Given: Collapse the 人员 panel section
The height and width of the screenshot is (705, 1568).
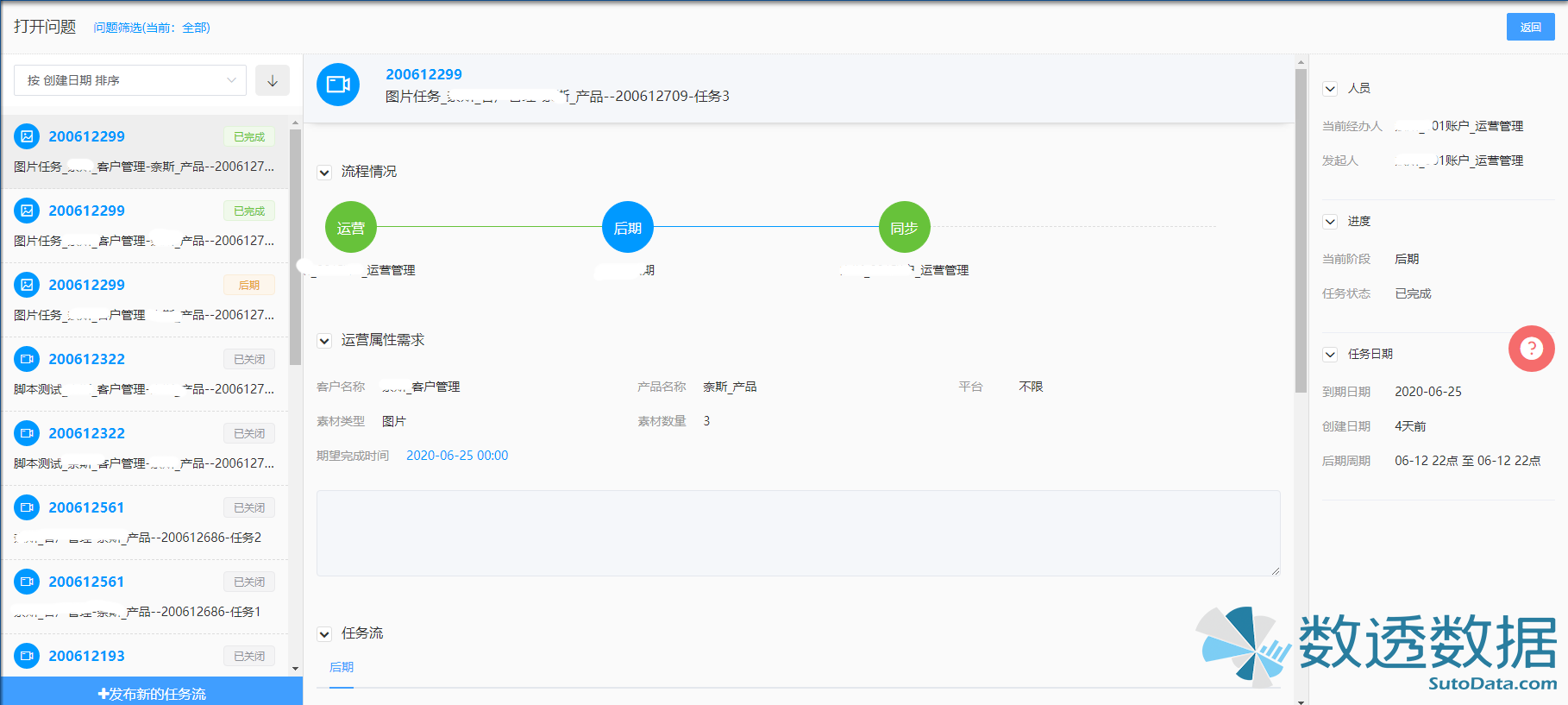Looking at the screenshot, I should [1330, 89].
